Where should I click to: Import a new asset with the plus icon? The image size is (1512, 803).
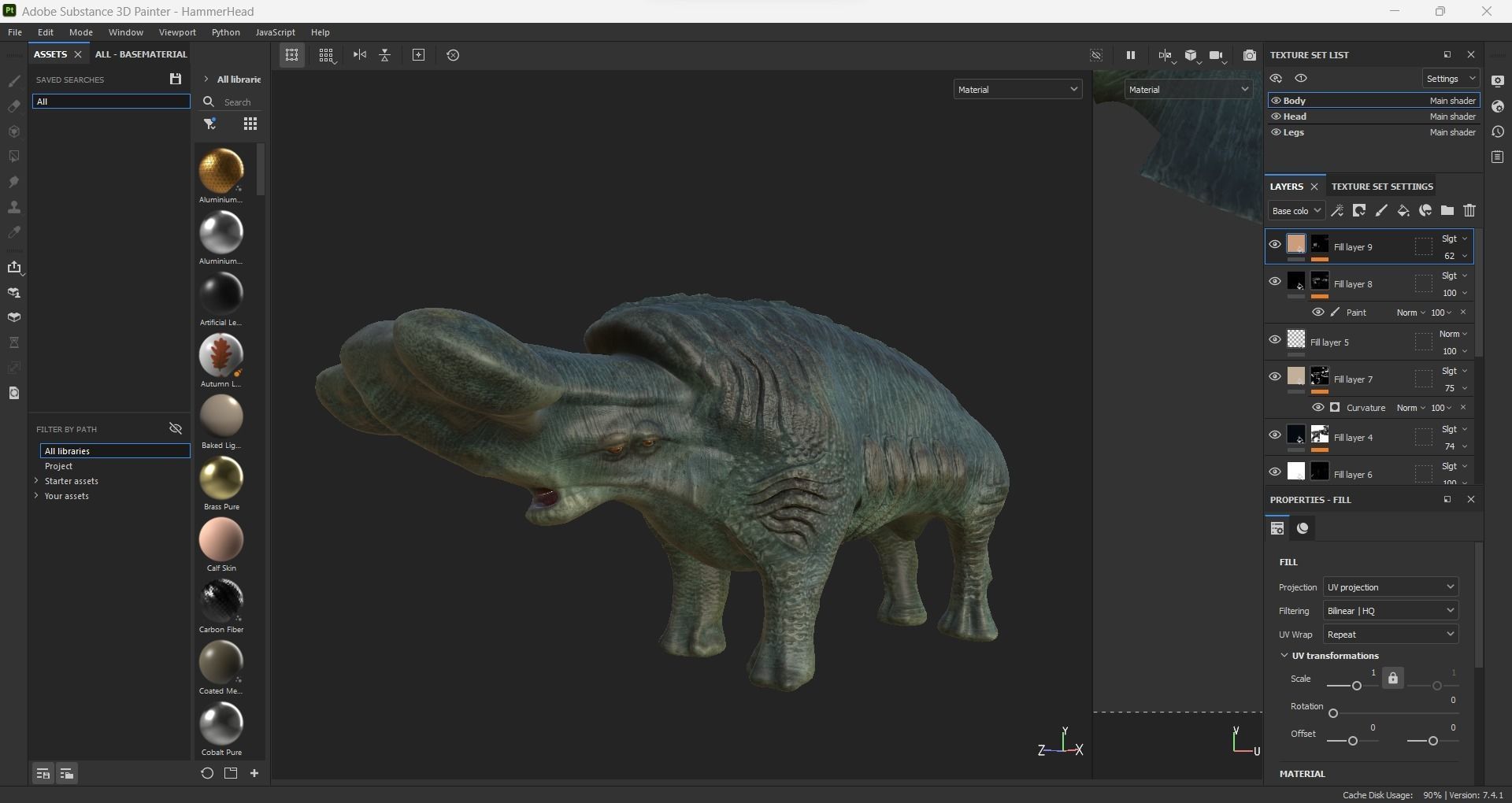(254, 773)
